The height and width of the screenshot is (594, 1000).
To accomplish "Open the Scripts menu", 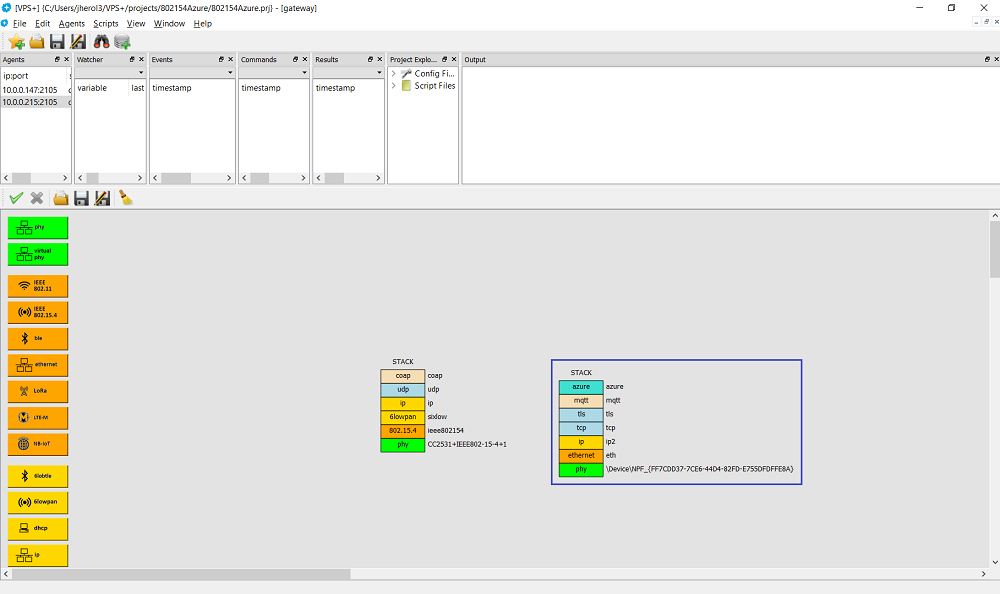I will click(x=106, y=23).
